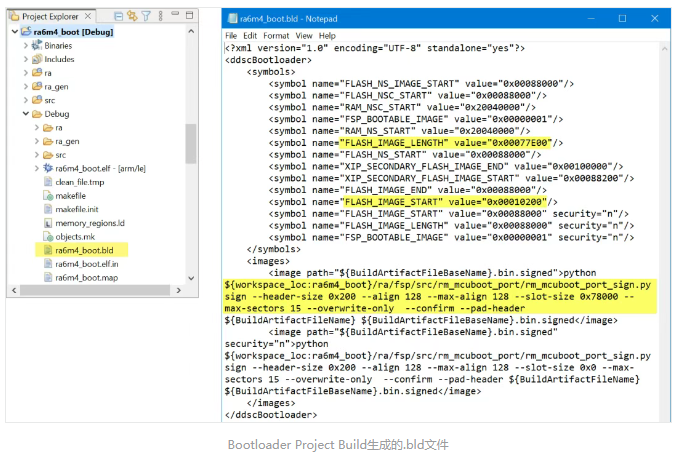Click the ra6m4_boot.bld file icon

tap(48, 250)
